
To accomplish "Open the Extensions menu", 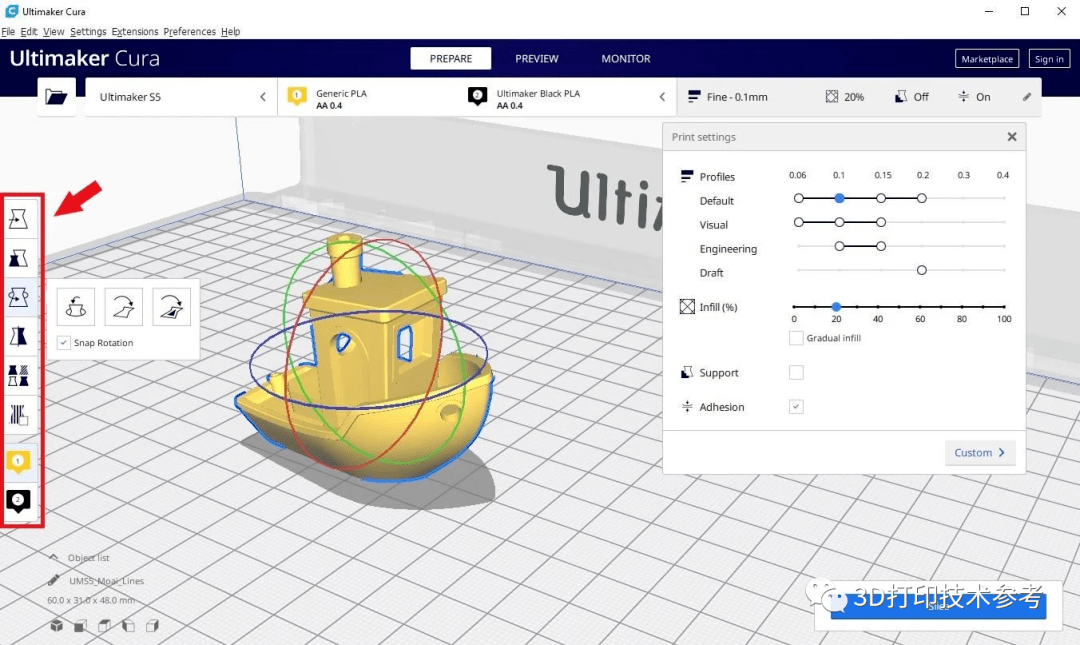I will coord(135,32).
